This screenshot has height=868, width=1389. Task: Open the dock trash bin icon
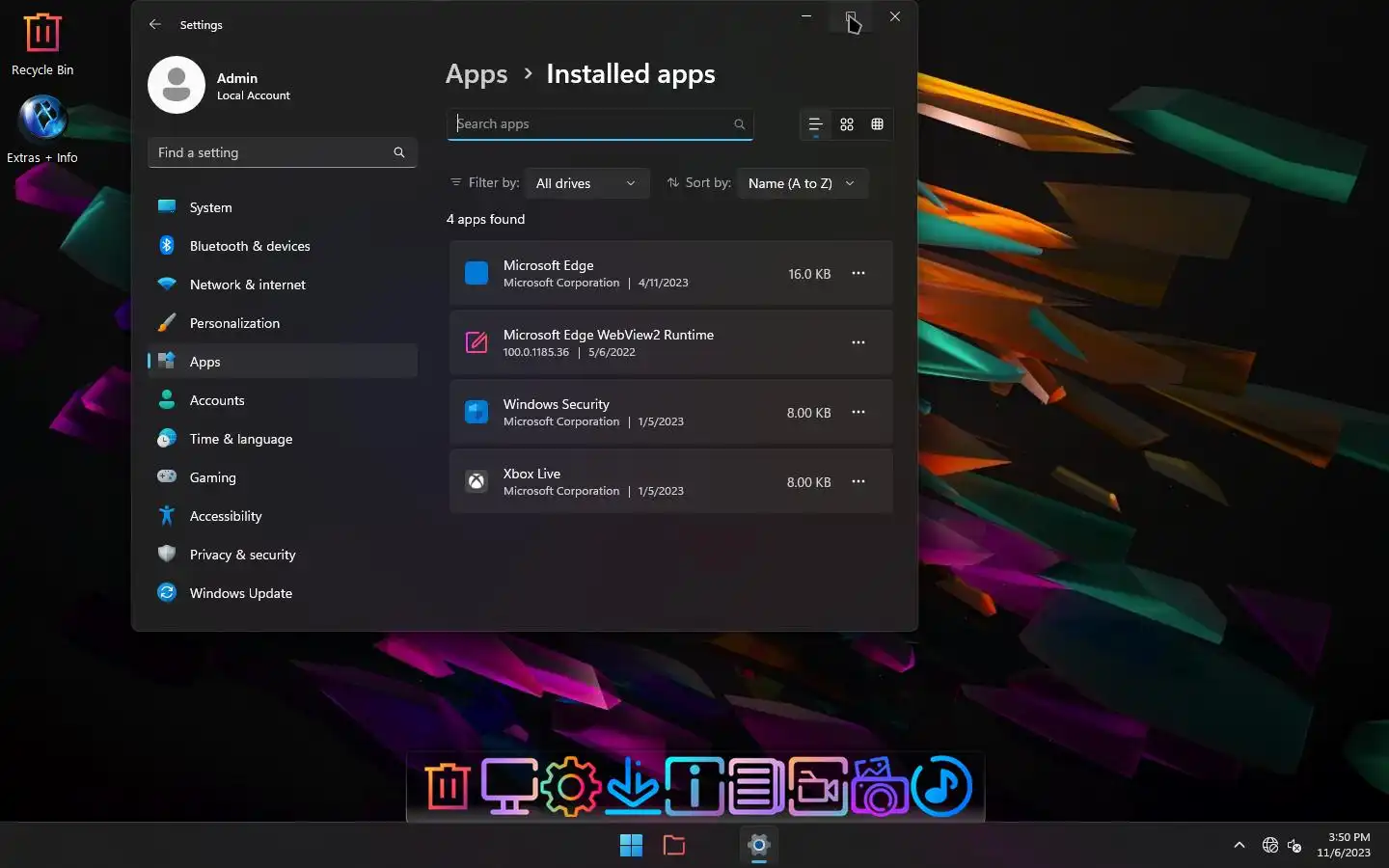click(449, 787)
